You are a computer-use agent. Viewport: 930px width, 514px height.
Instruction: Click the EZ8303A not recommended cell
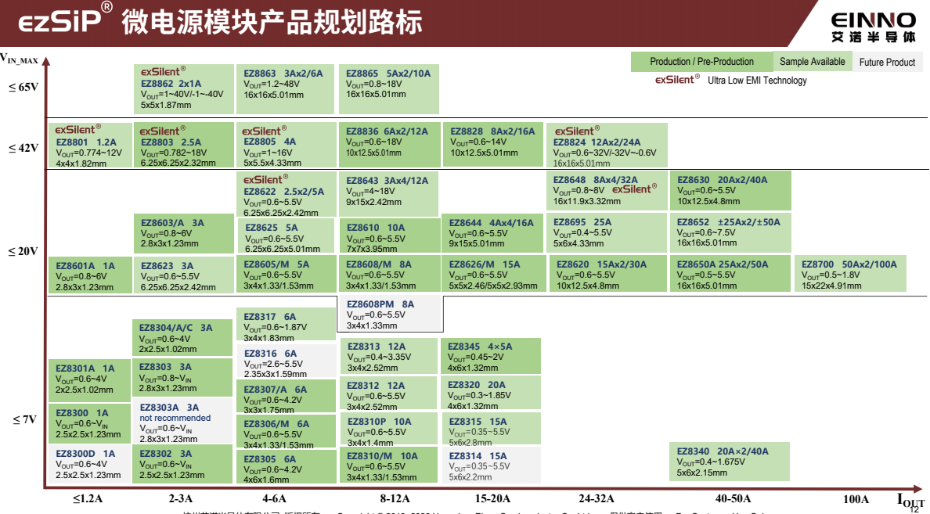(x=182, y=422)
